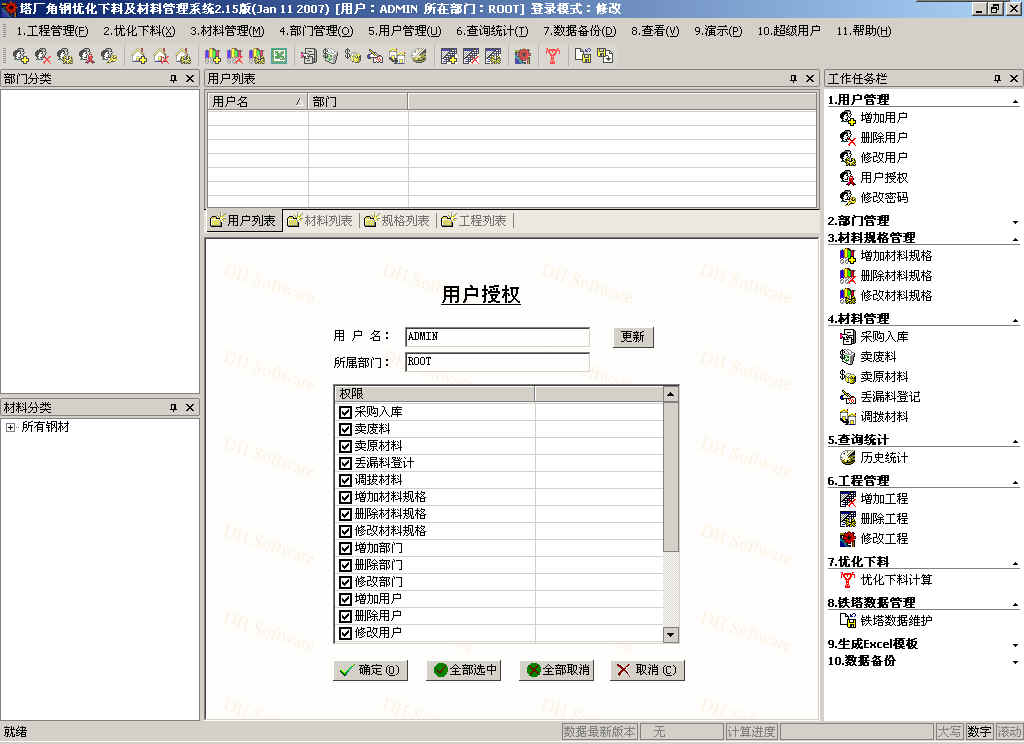
Task: Click the red Y optimize toolbar icon
Action: pyautogui.click(x=552, y=56)
